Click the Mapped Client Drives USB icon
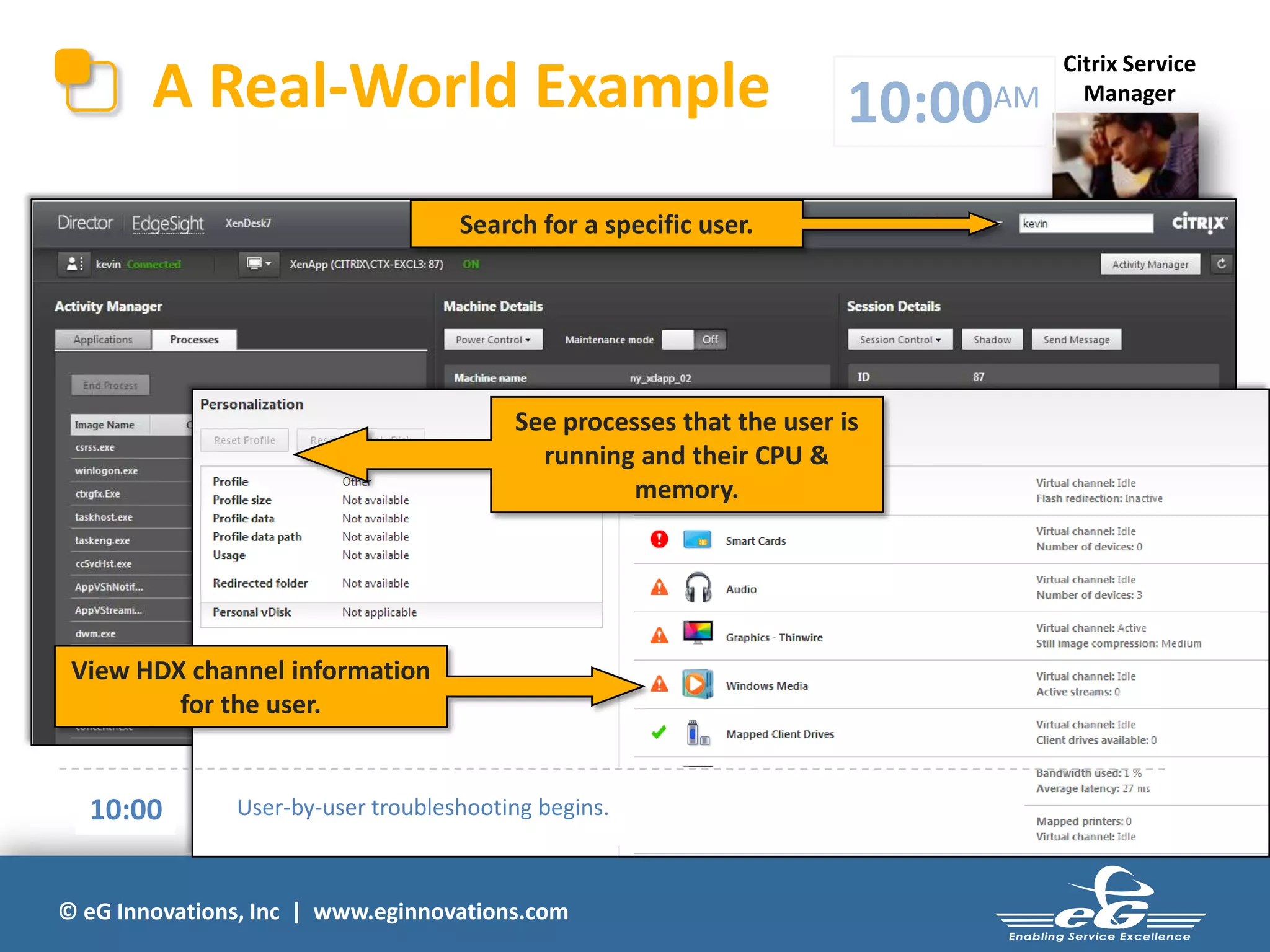The image size is (1270, 952). [x=698, y=733]
